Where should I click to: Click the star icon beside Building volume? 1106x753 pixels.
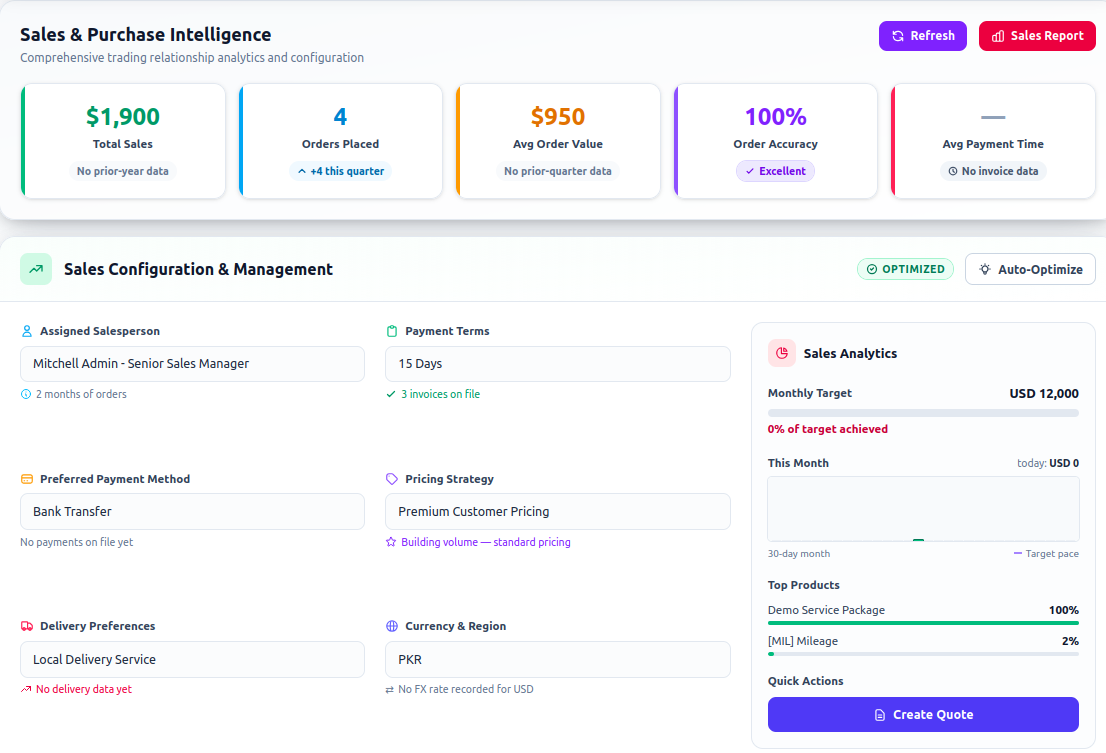coord(391,542)
